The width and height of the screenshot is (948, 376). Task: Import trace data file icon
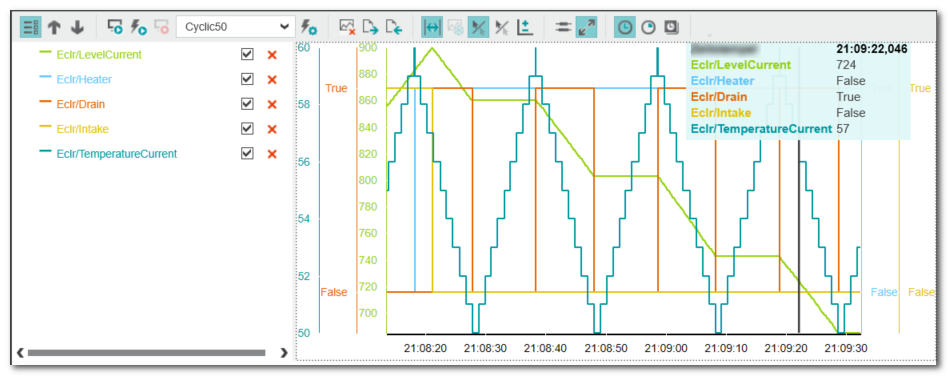tap(394, 27)
